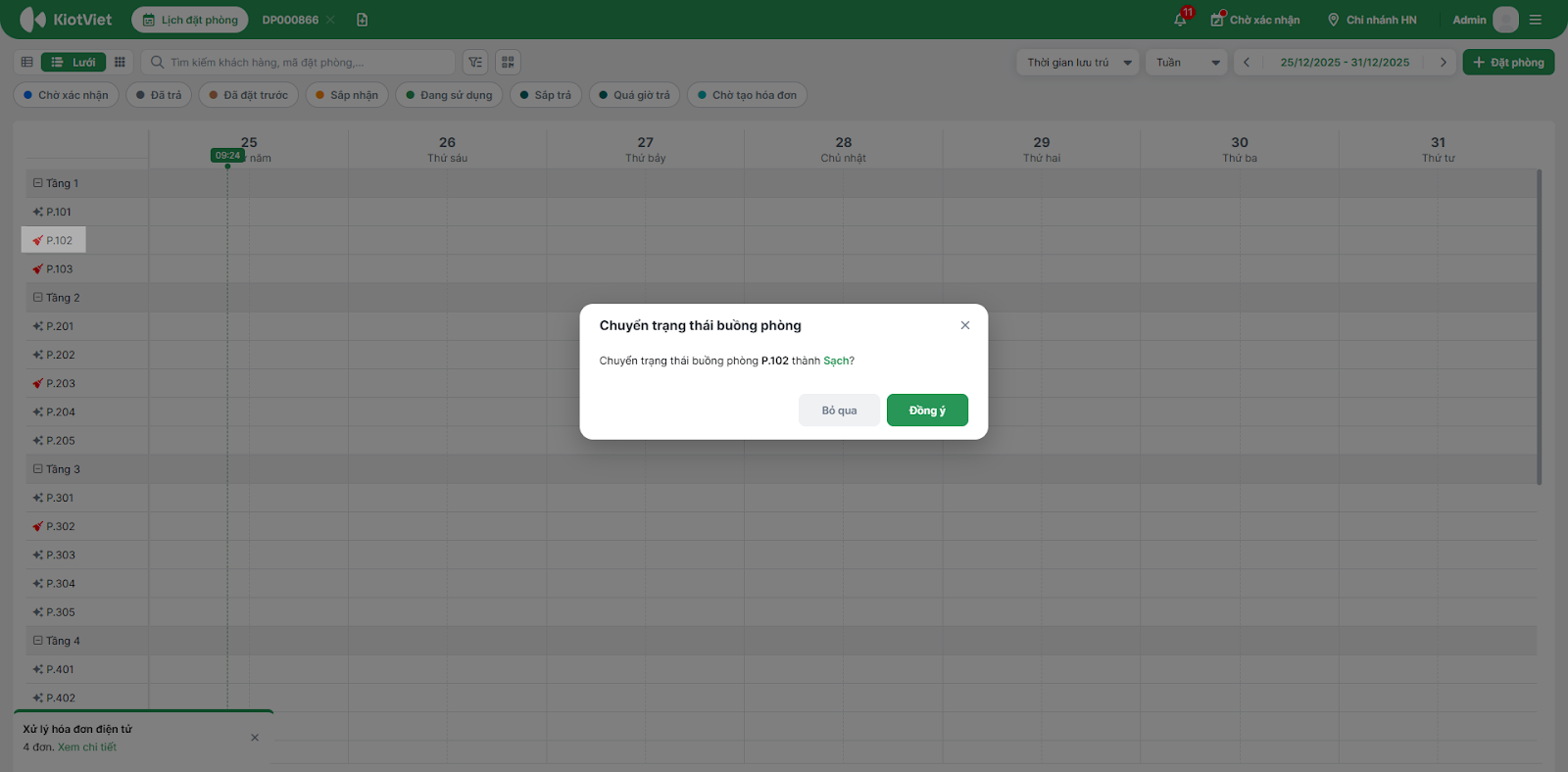The height and width of the screenshot is (772, 1568).
Task: Open the Chi nhánh HN branch selector
Action: (1372, 20)
